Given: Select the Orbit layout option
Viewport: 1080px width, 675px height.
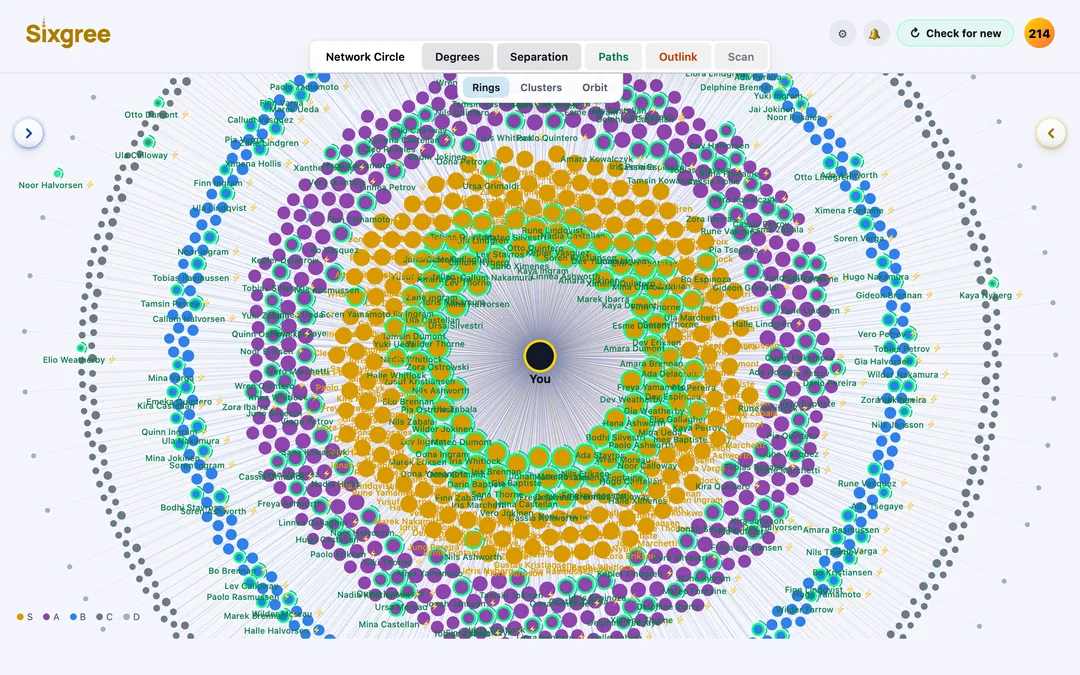Looking at the screenshot, I should coord(594,87).
